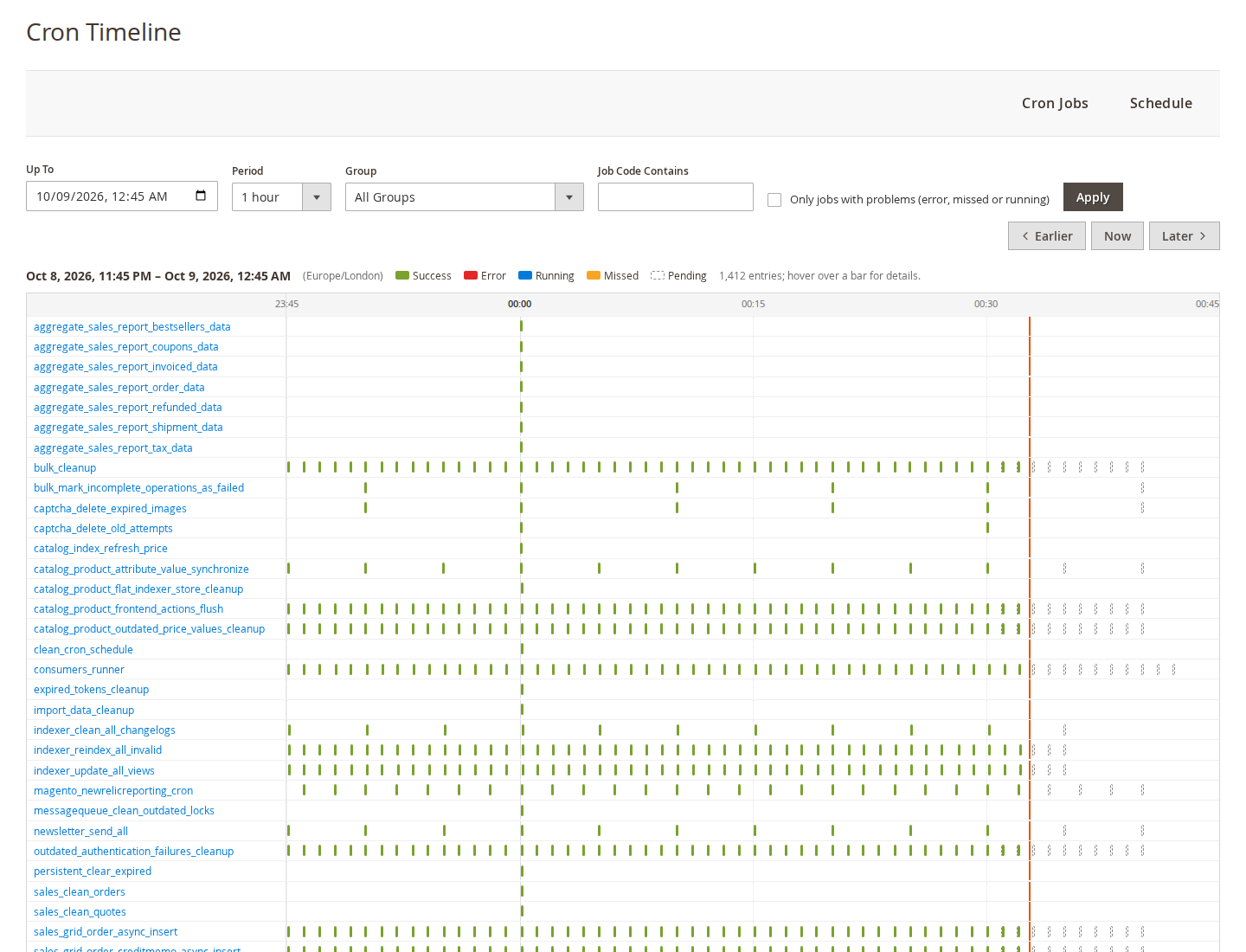Click clean_cron_schedule success bar at 00:00
This screenshot has width=1246, height=952.
(x=521, y=649)
